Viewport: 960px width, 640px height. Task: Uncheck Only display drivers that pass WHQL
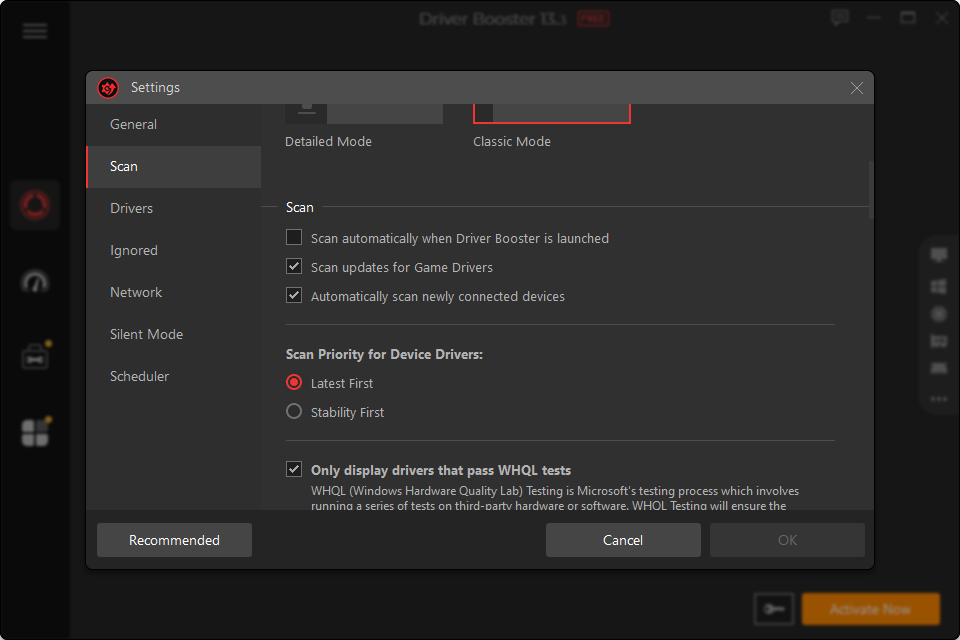[294, 470]
